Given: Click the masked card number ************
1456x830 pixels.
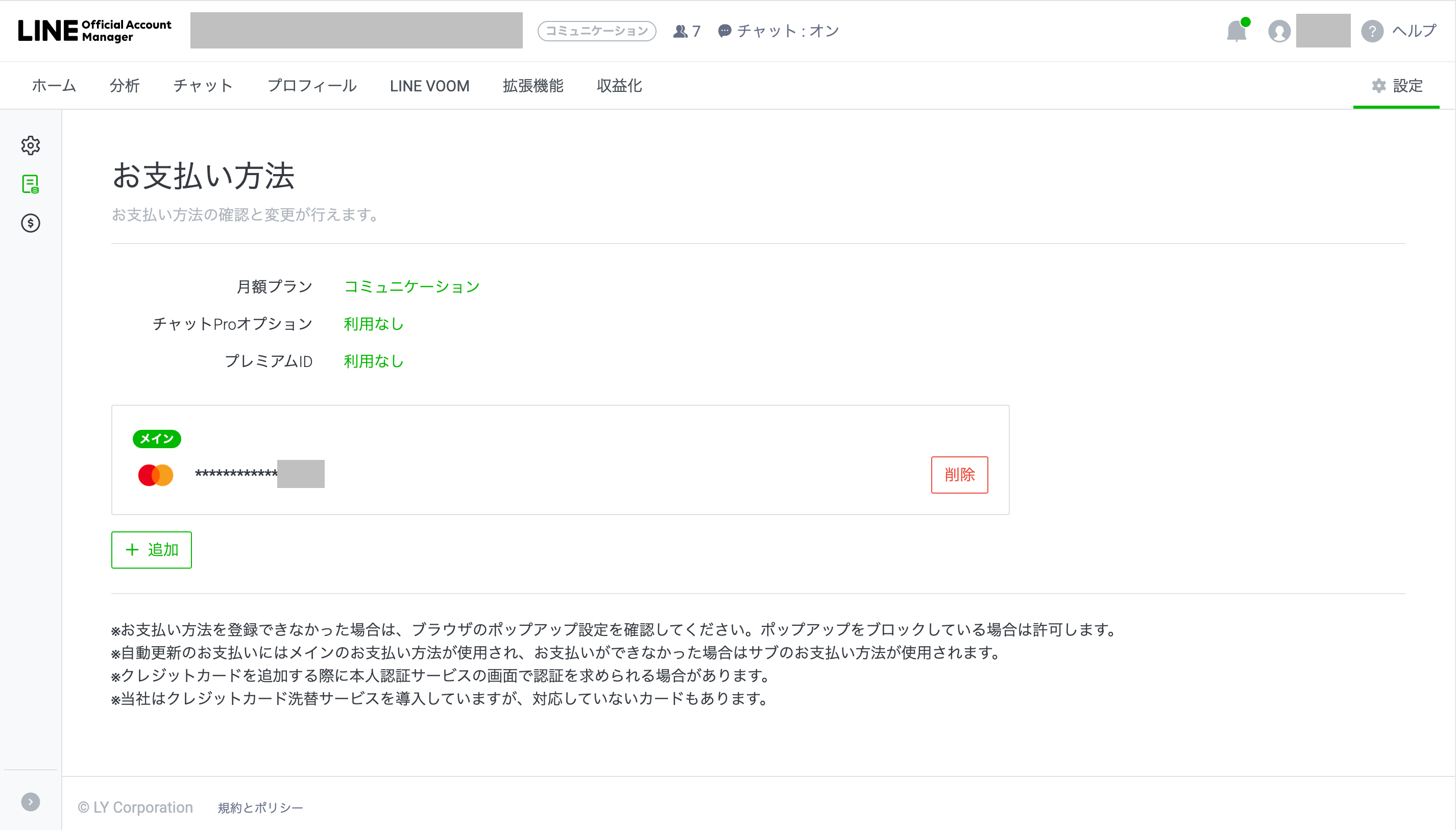Looking at the screenshot, I should pyautogui.click(x=236, y=474).
